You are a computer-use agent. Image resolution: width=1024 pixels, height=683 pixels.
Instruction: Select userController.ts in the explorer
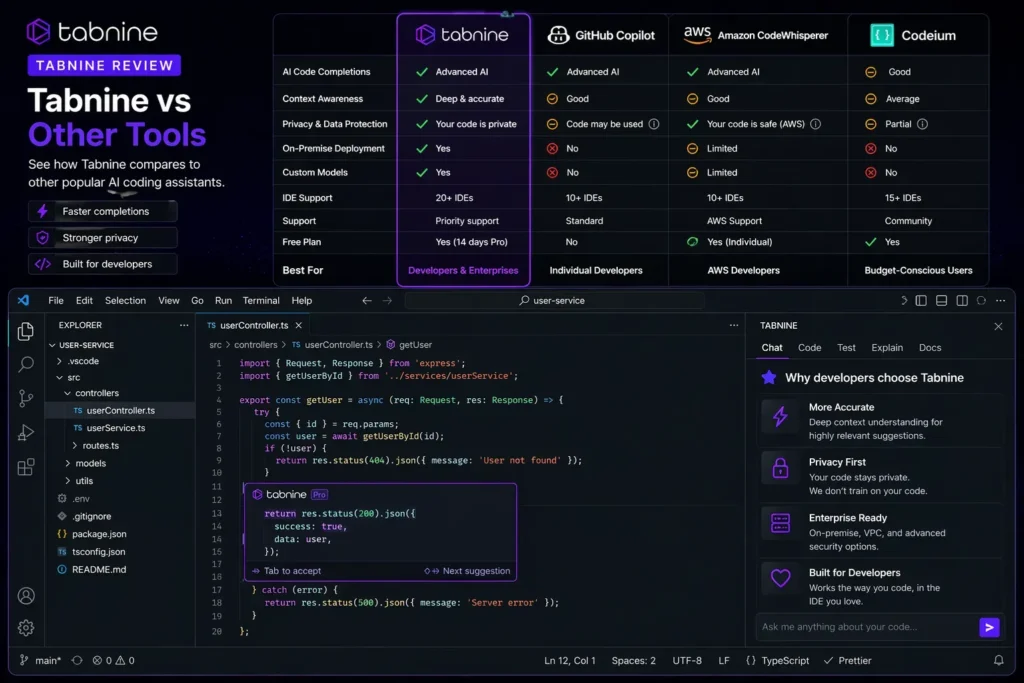(x=120, y=411)
